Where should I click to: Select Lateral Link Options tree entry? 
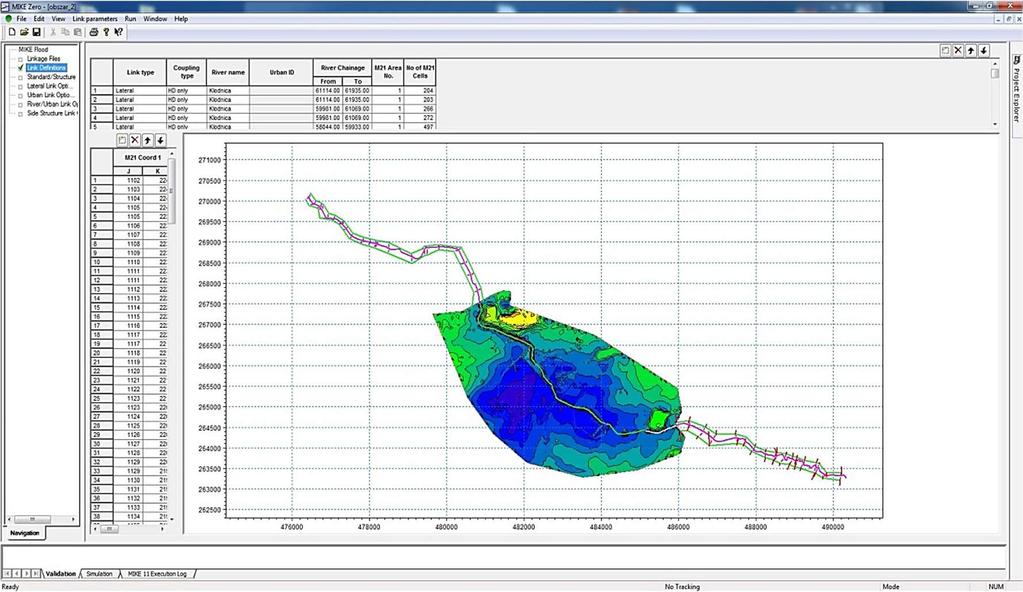[50, 86]
